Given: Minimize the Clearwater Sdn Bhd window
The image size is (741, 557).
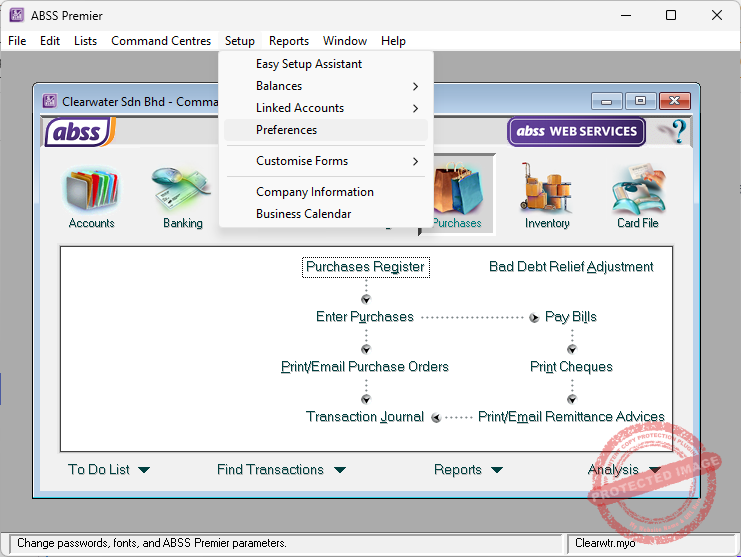Looking at the screenshot, I should tap(606, 101).
